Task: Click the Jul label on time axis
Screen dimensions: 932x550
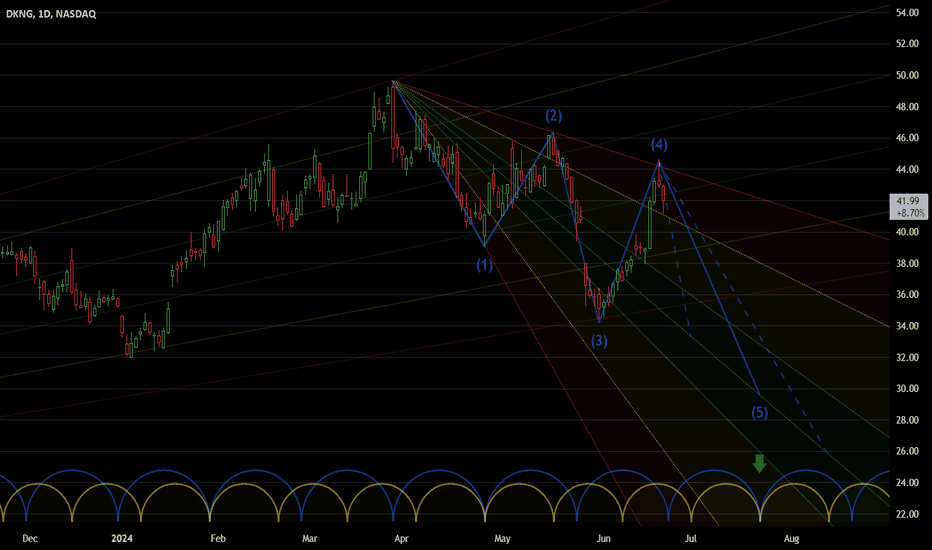Action: (691, 539)
